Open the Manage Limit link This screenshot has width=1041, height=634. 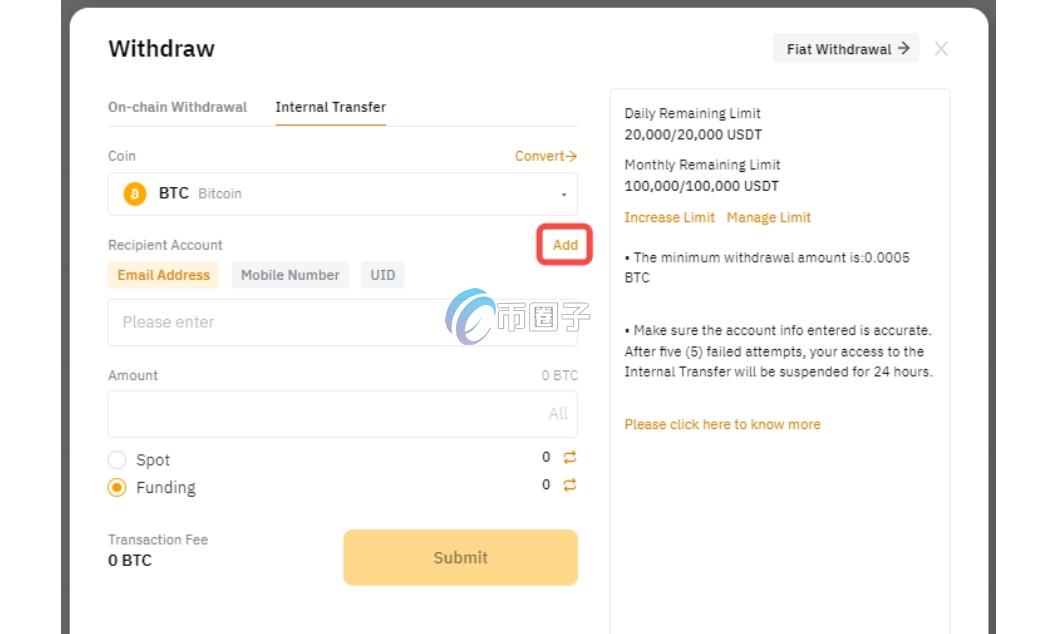768,217
